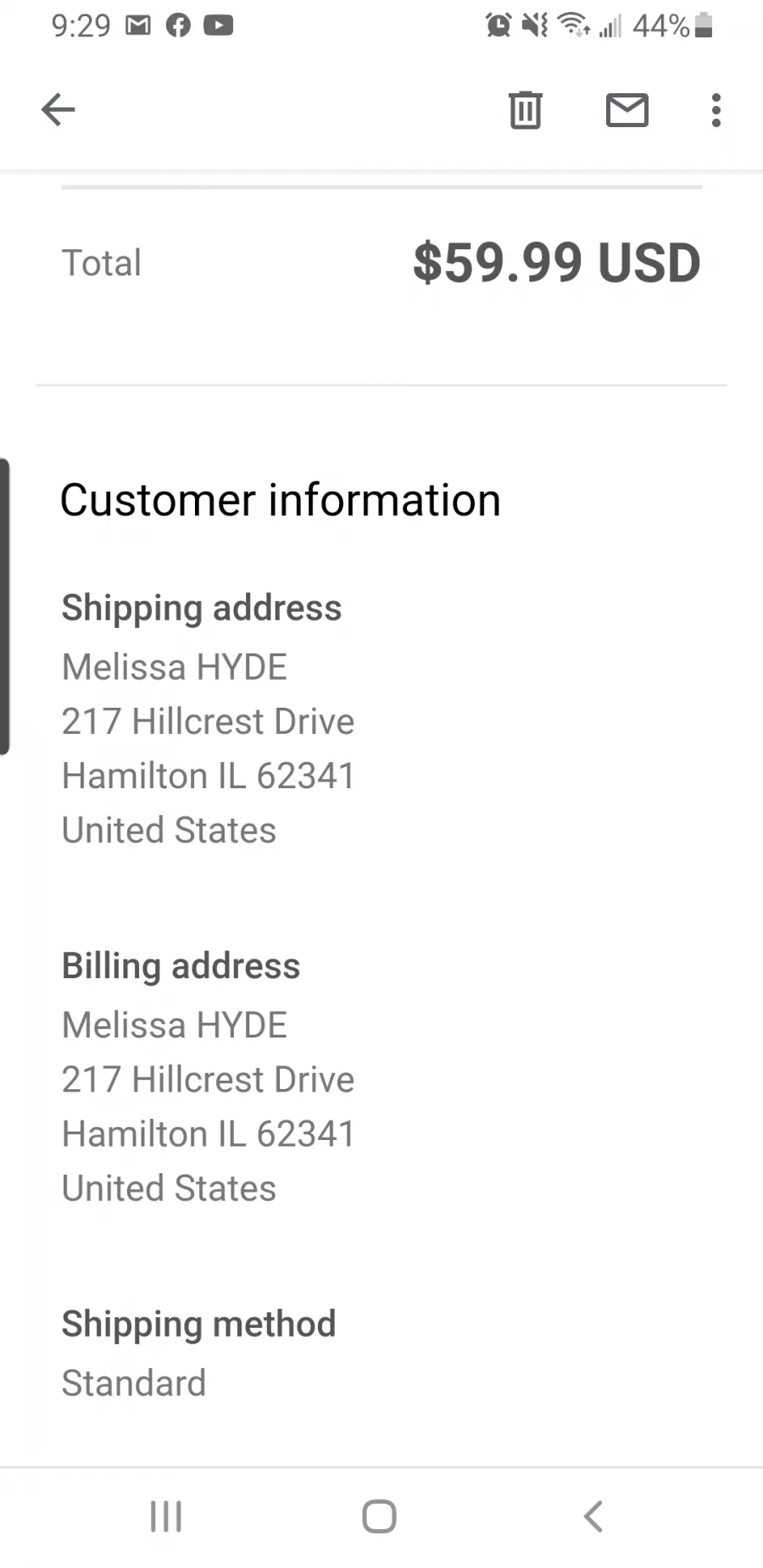Tap the shipping street address 217 Hillcrest Drive
The height and width of the screenshot is (1568, 763).
[208, 721]
